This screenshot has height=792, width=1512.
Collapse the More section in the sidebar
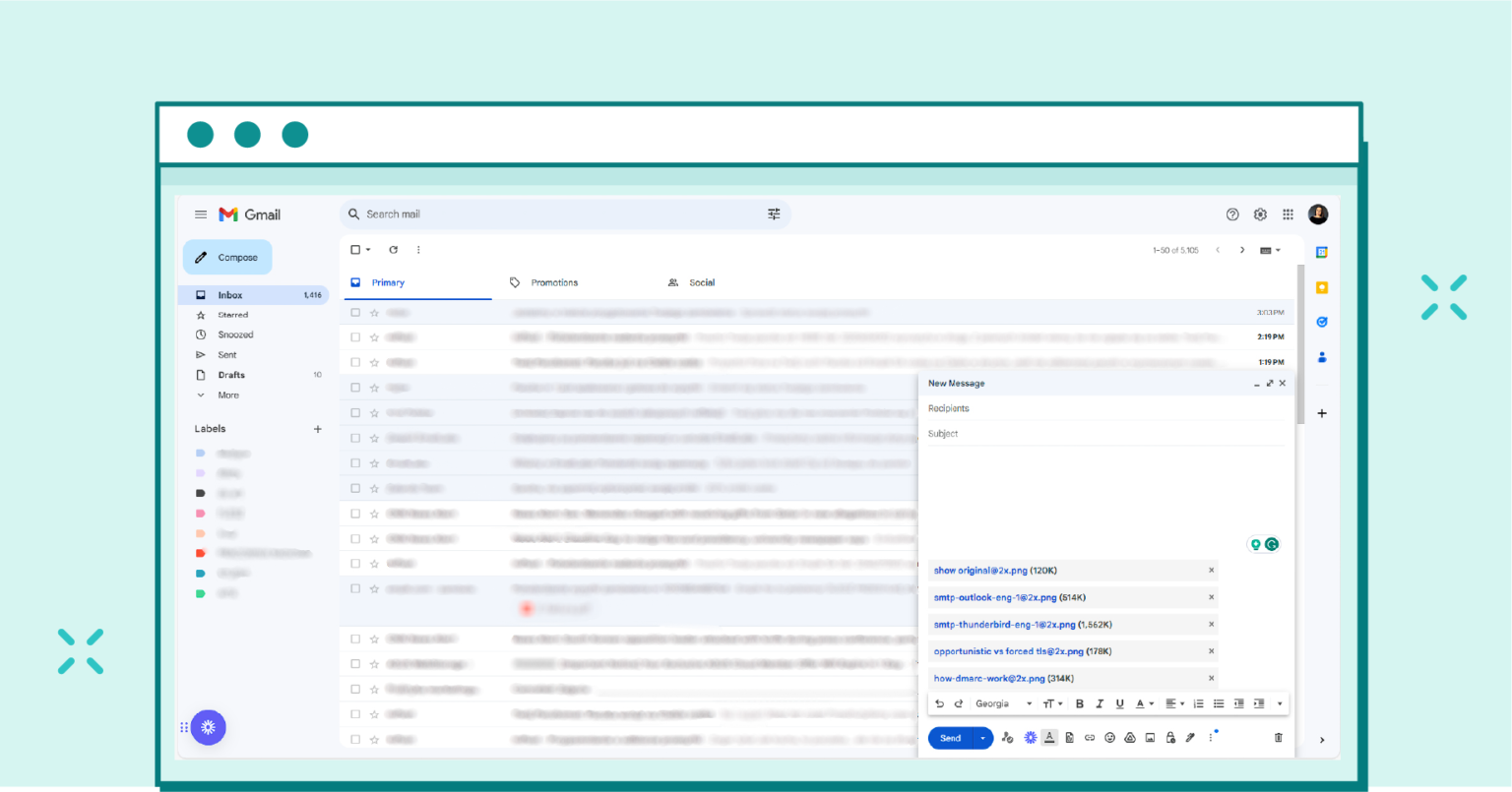point(228,395)
